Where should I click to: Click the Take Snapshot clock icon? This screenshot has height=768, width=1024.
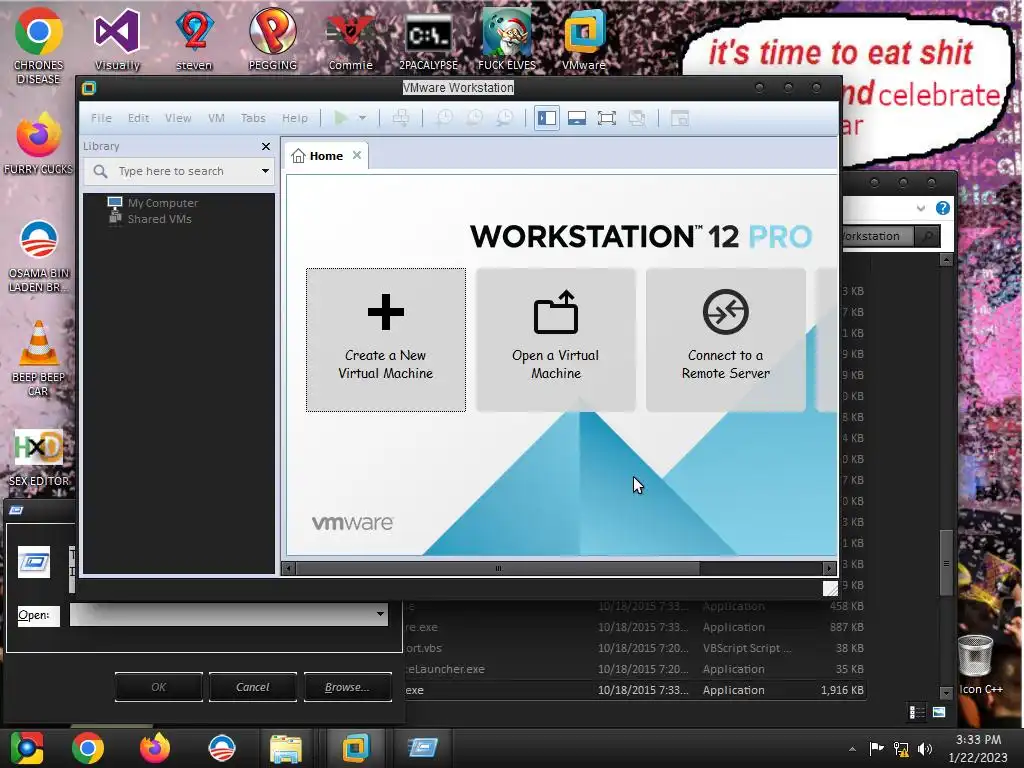click(444, 118)
